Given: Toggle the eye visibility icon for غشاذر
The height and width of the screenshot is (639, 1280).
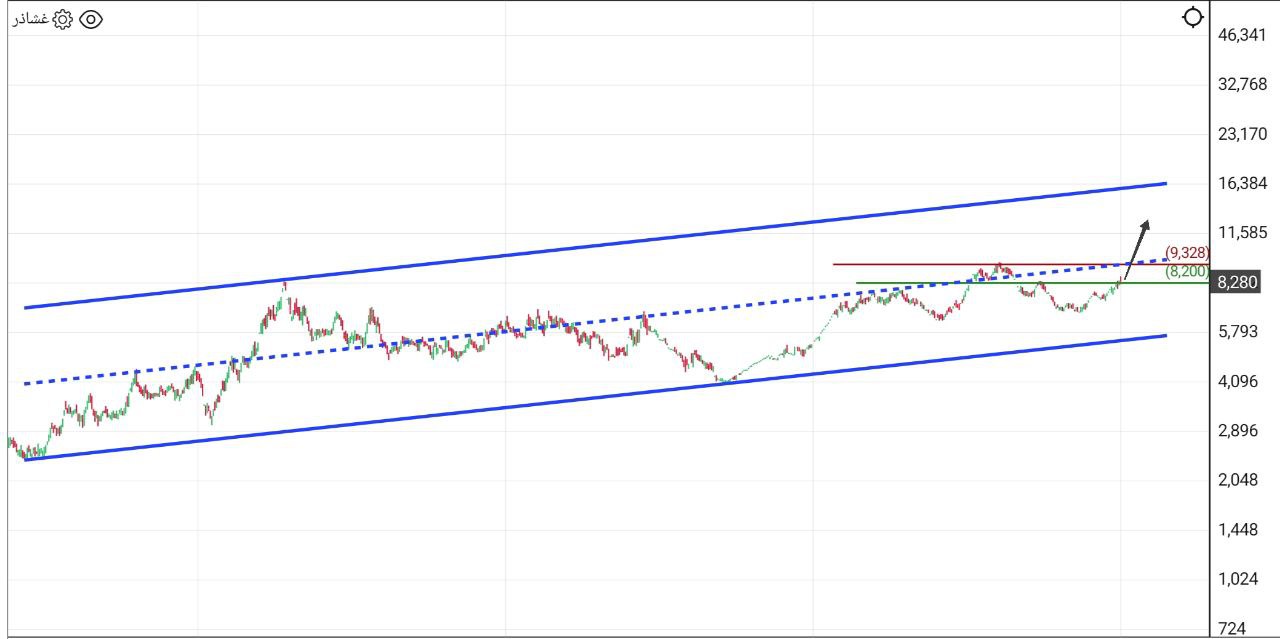Looking at the screenshot, I should [x=91, y=19].
